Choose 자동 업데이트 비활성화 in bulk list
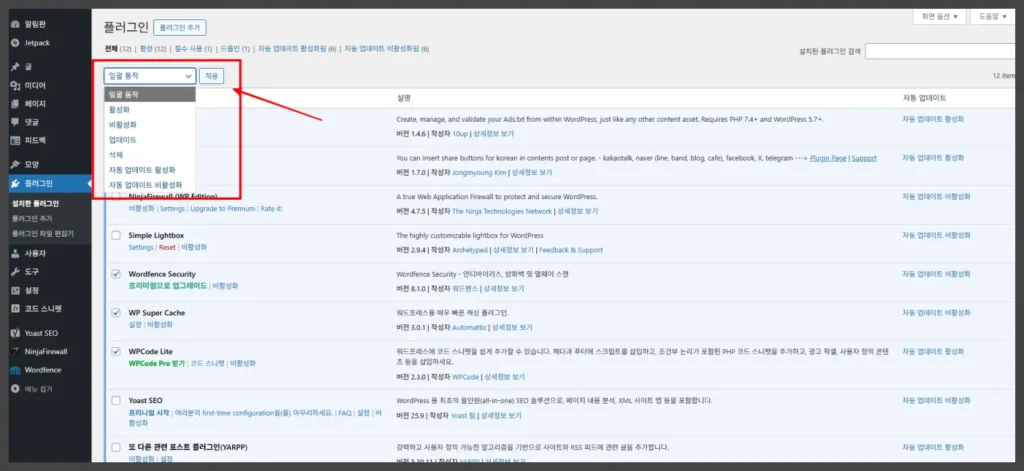Viewport: 1024px width, 471px height. (x=150, y=185)
